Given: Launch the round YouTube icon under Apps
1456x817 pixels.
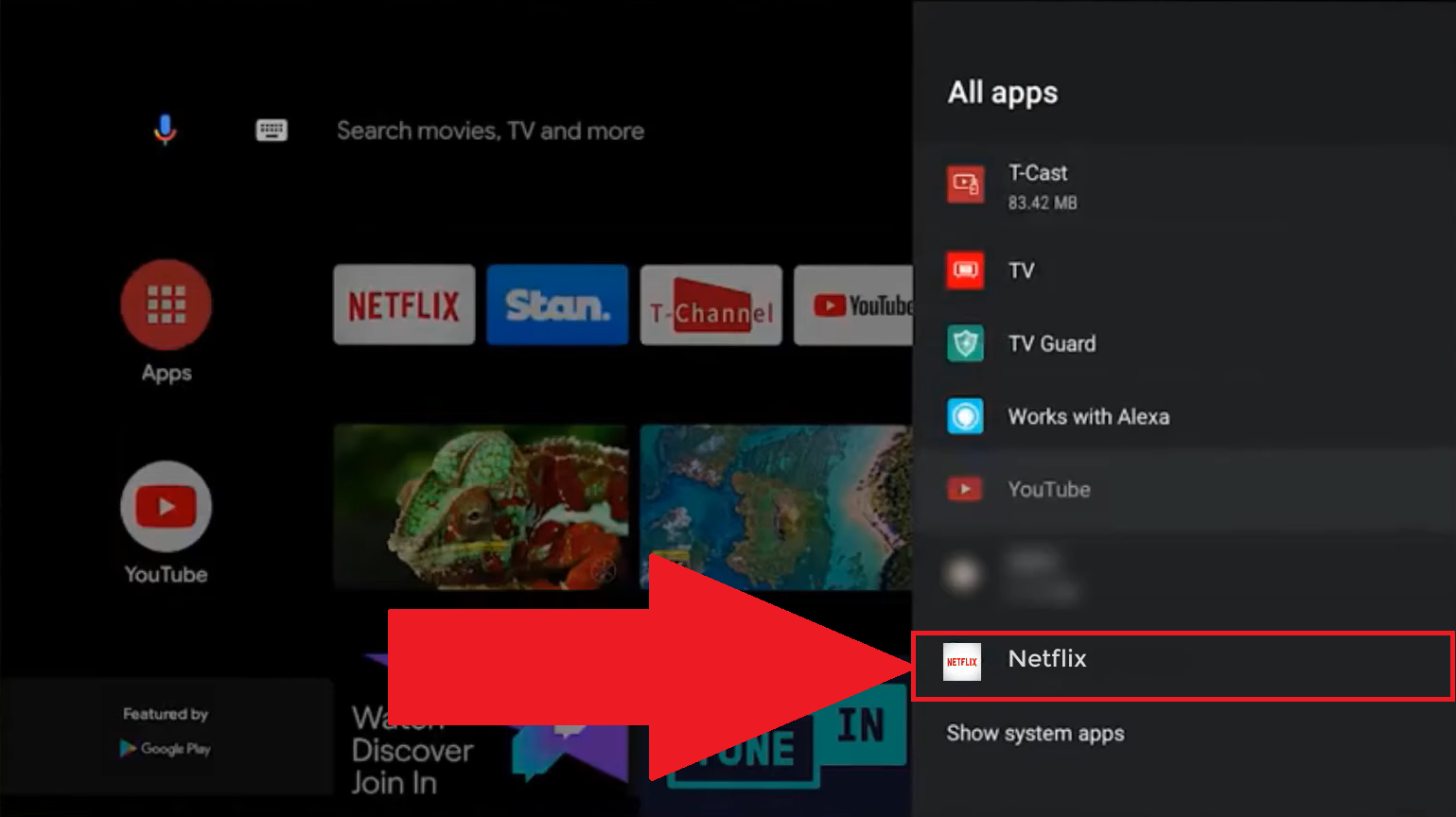Looking at the screenshot, I should pyautogui.click(x=167, y=506).
